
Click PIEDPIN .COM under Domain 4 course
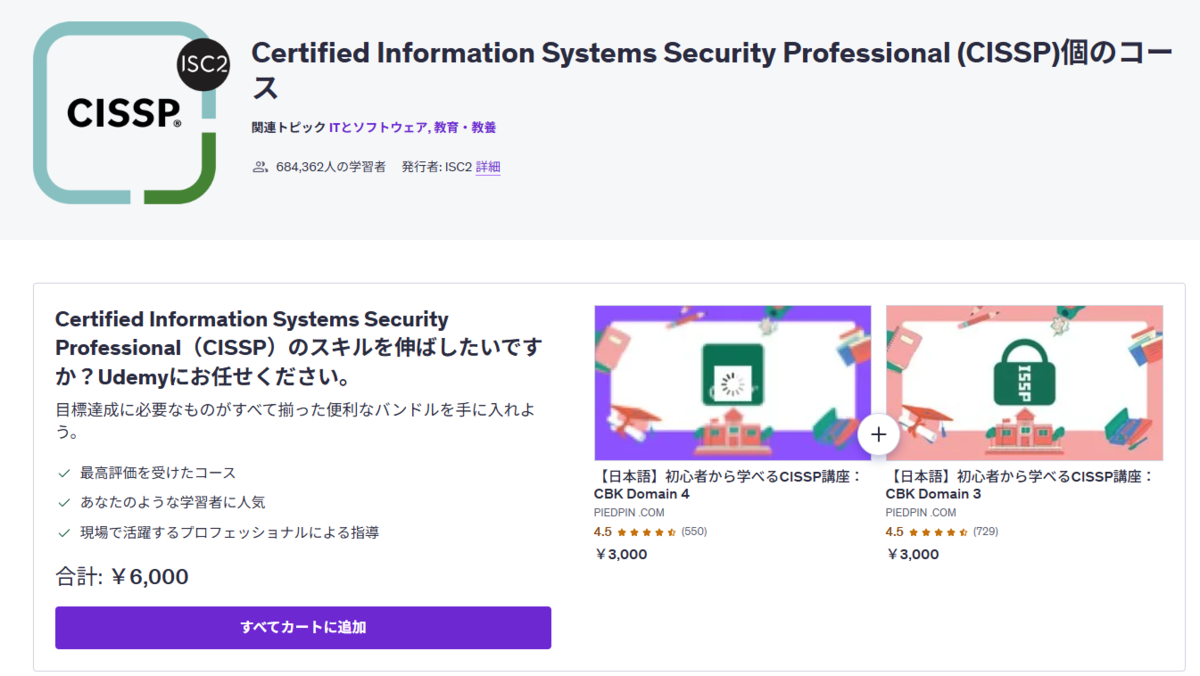coord(629,512)
